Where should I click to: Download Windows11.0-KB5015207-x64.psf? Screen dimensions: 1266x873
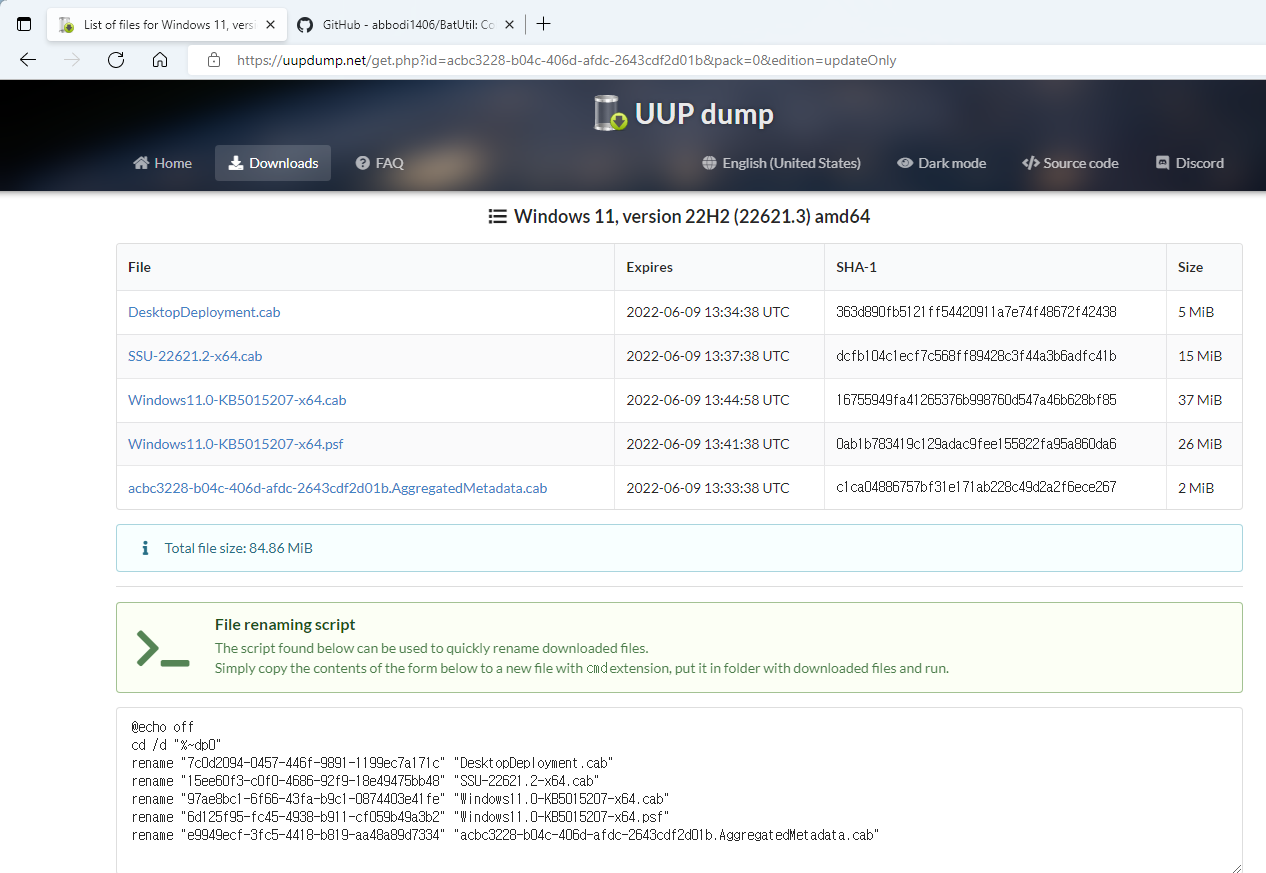(236, 444)
